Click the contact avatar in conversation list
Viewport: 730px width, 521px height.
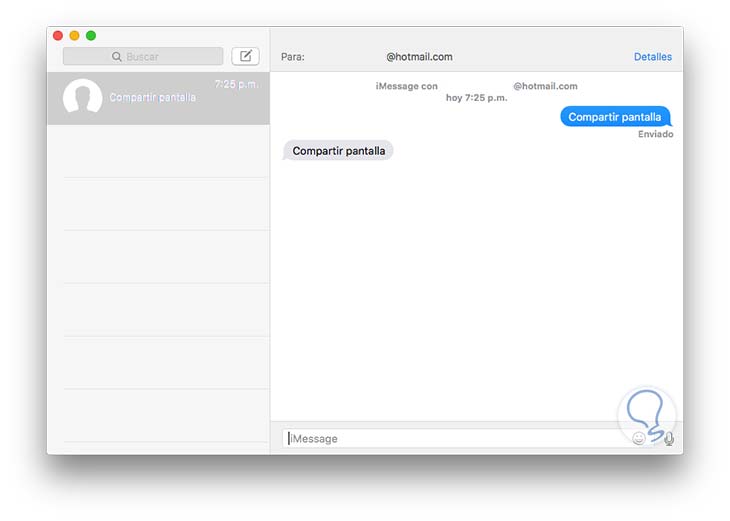82,97
